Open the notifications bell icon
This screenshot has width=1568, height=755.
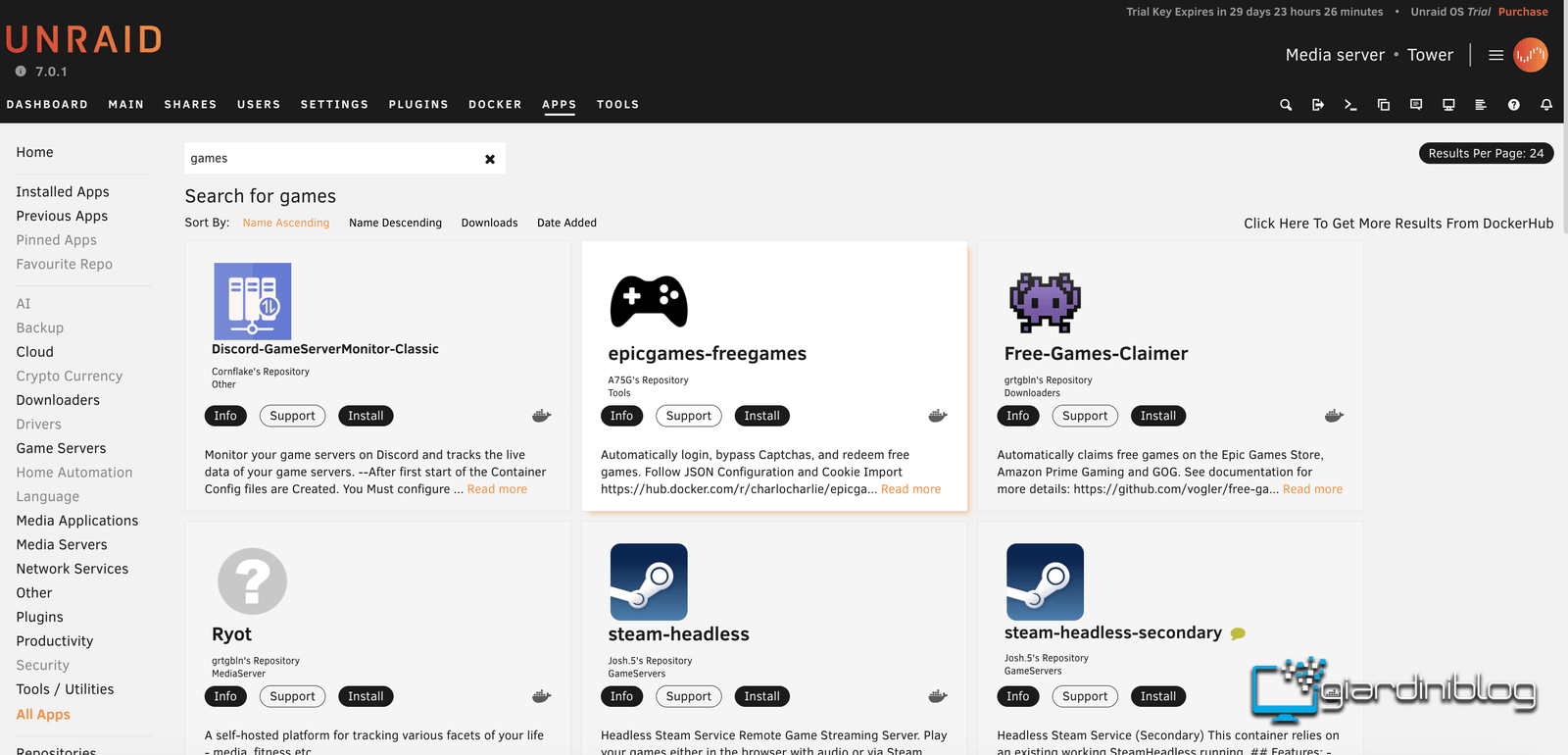[1546, 105]
